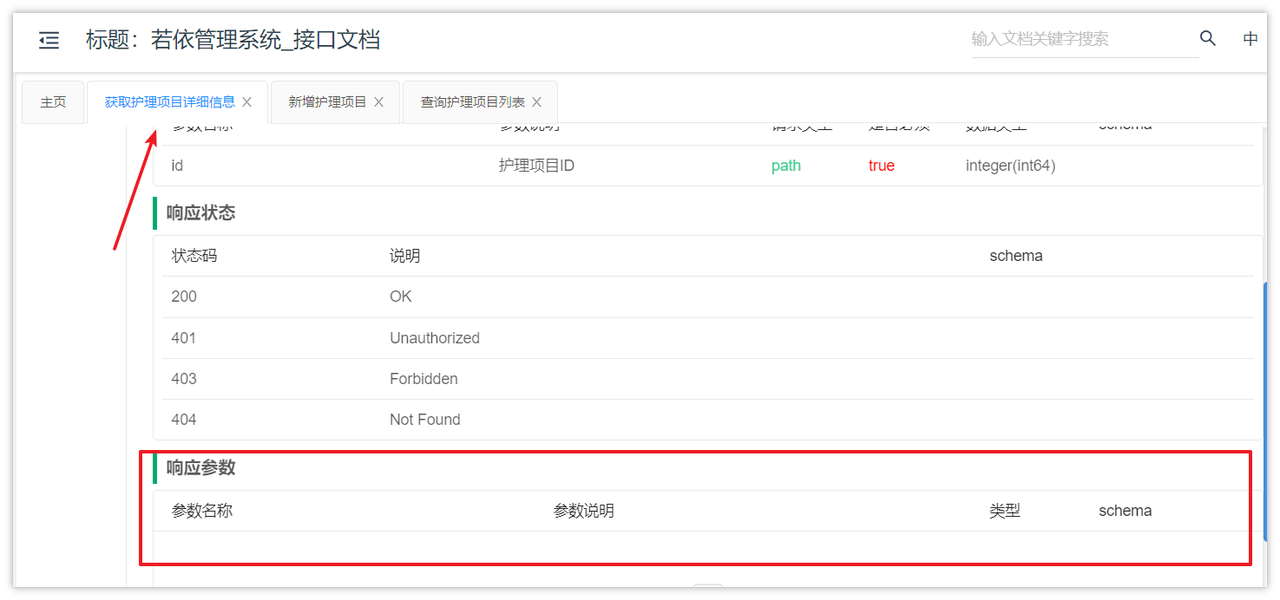Image resolution: width=1280 pixels, height=600 pixels.
Task: Click the 200 OK status row
Action: point(707,297)
